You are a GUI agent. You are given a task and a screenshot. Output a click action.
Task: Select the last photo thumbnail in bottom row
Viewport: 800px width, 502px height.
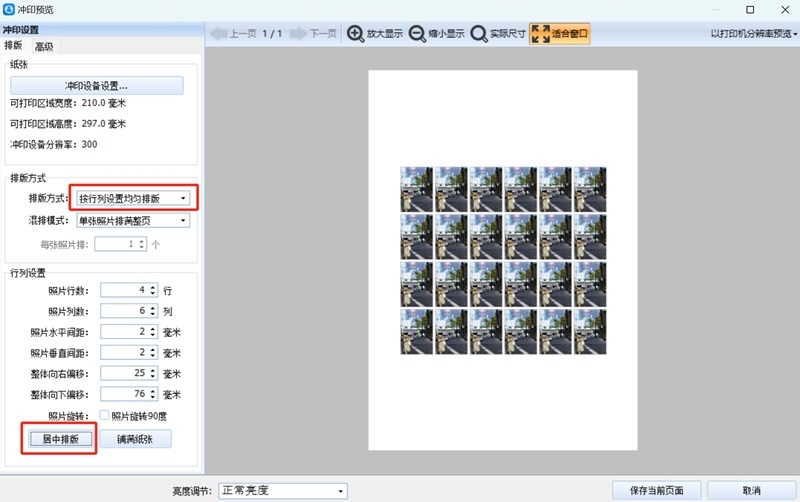pyautogui.click(x=590, y=332)
